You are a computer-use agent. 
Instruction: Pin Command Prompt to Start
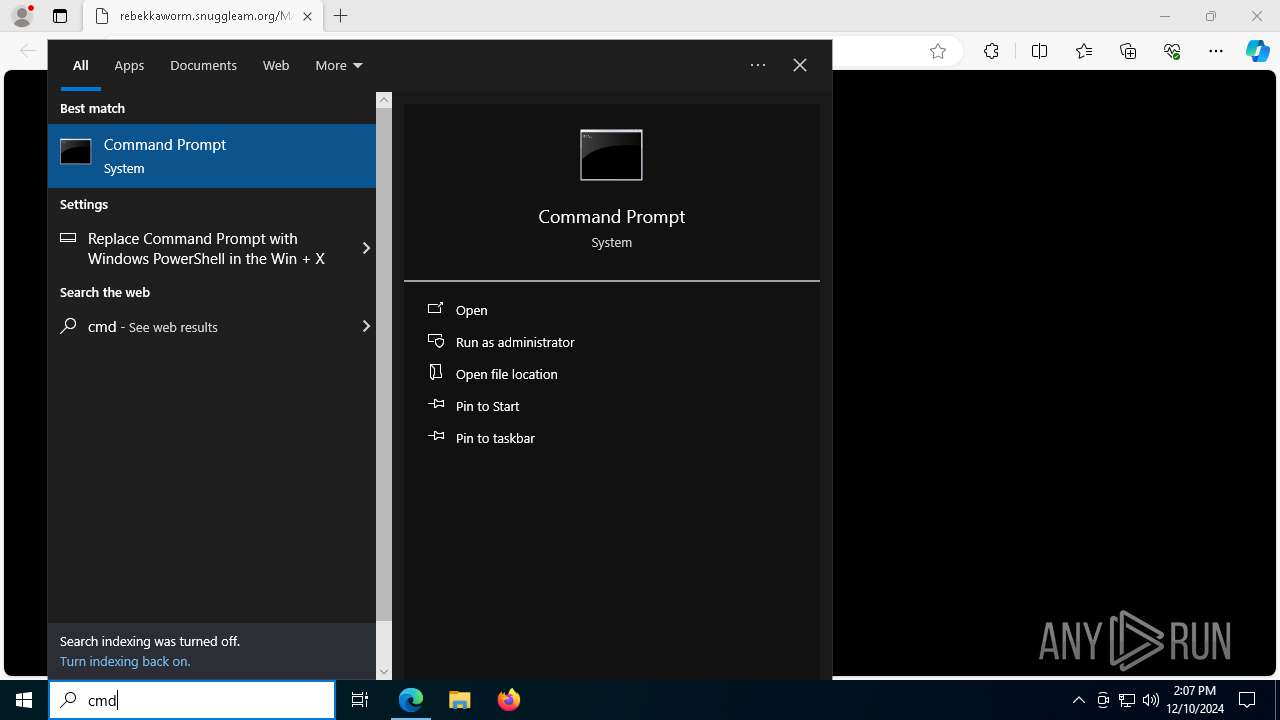click(x=487, y=406)
